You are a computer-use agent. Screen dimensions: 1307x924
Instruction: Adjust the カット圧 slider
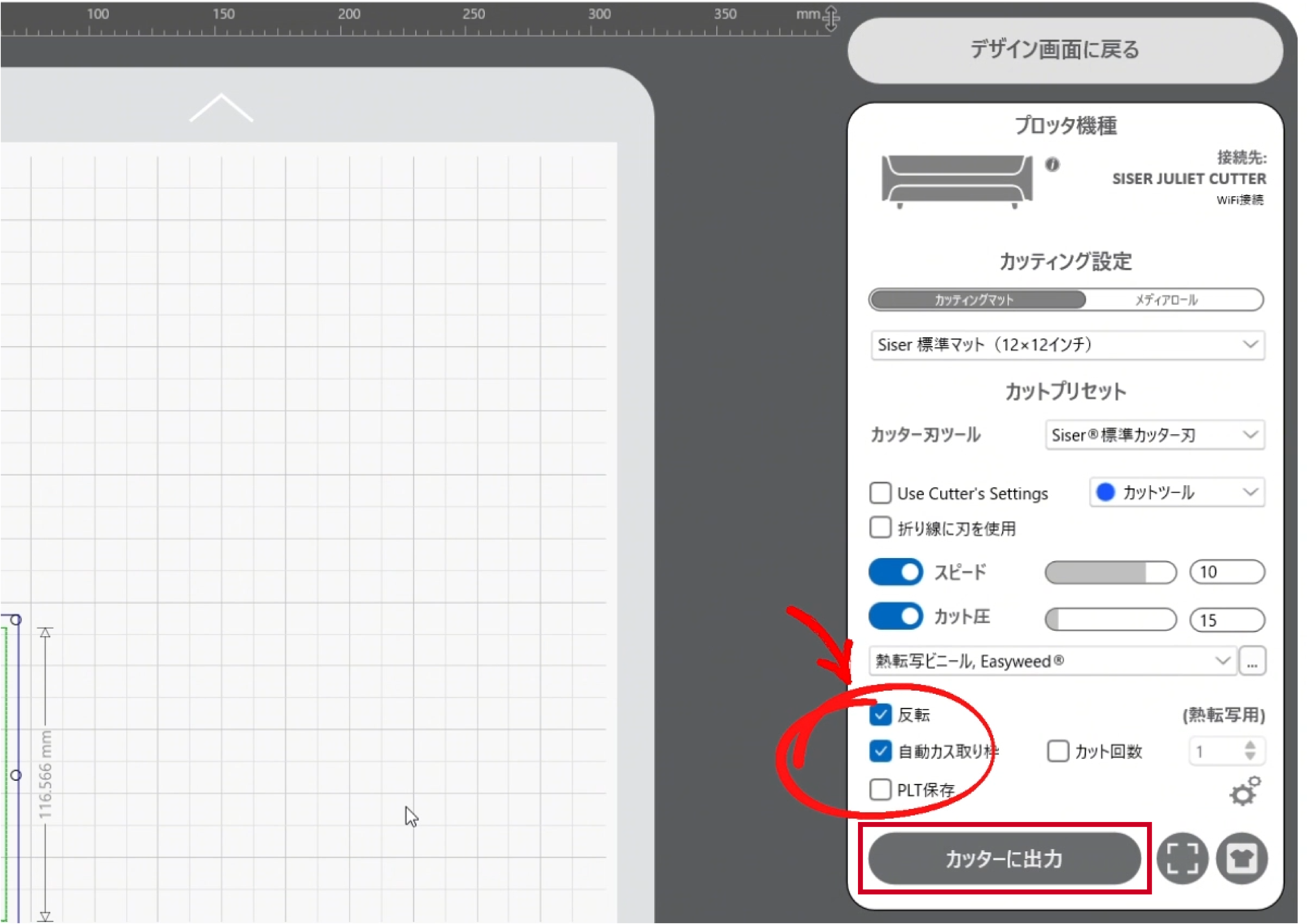[1110, 620]
